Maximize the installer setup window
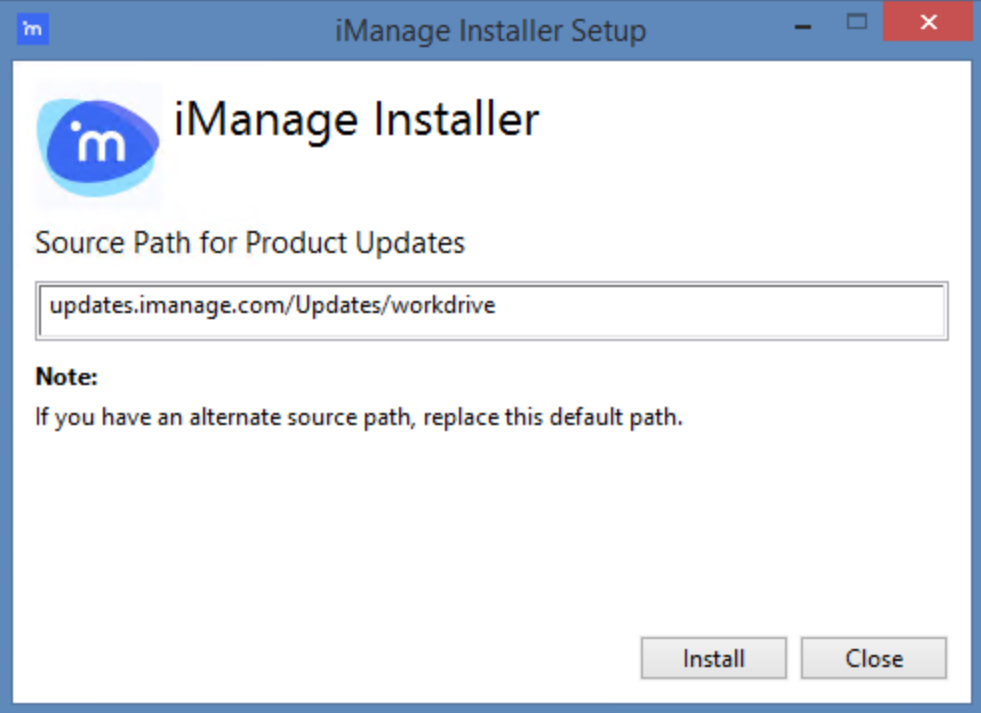The height and width of the screenshot is (713, 981). (x=856, y=23)
